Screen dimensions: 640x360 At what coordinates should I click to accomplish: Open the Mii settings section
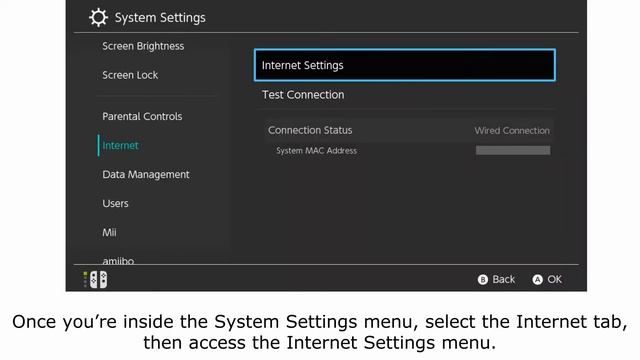point(109,233)
